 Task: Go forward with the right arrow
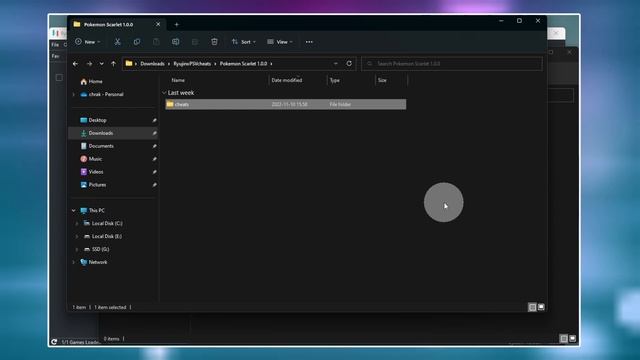[x=89, y=64]
